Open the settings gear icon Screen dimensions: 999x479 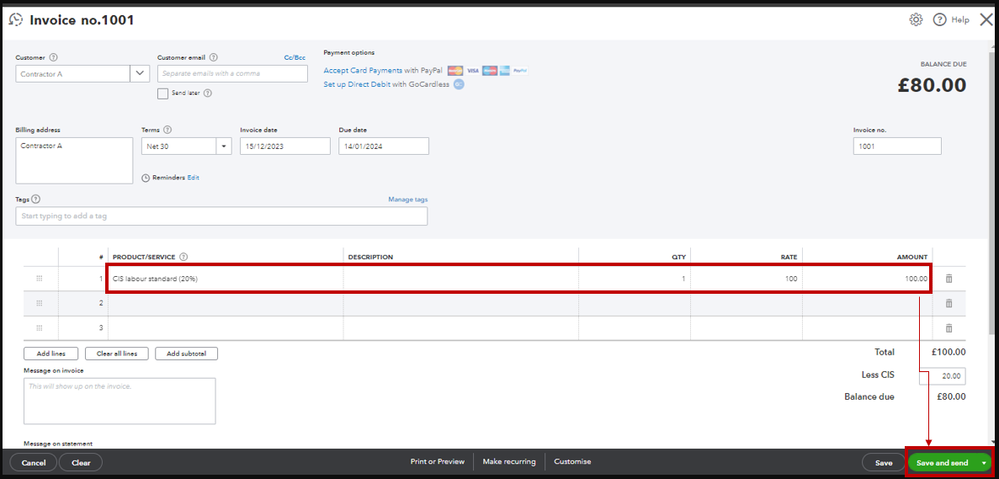[x=916, y=20]
